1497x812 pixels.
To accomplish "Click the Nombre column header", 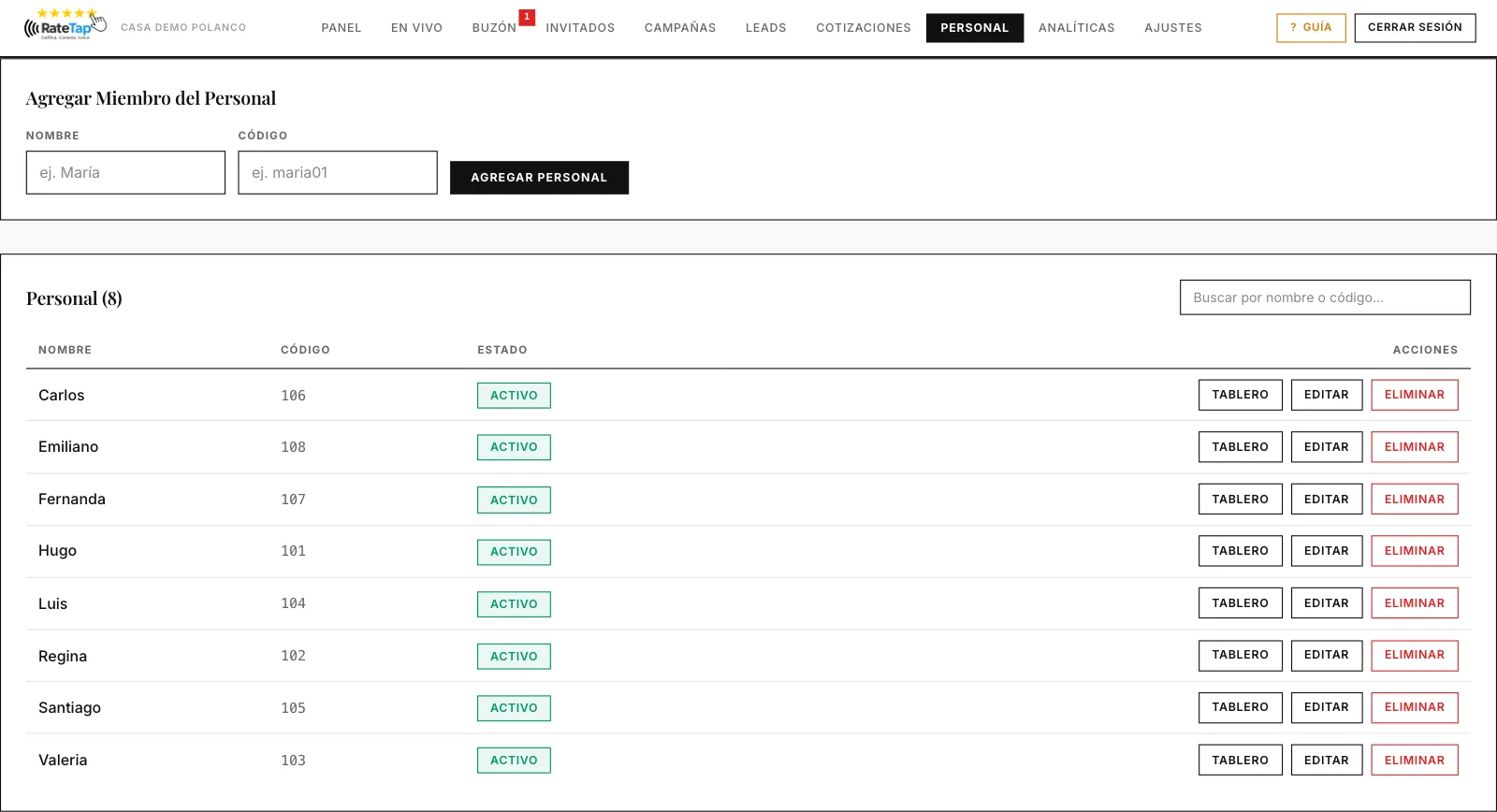I will [x=65, y=350].
